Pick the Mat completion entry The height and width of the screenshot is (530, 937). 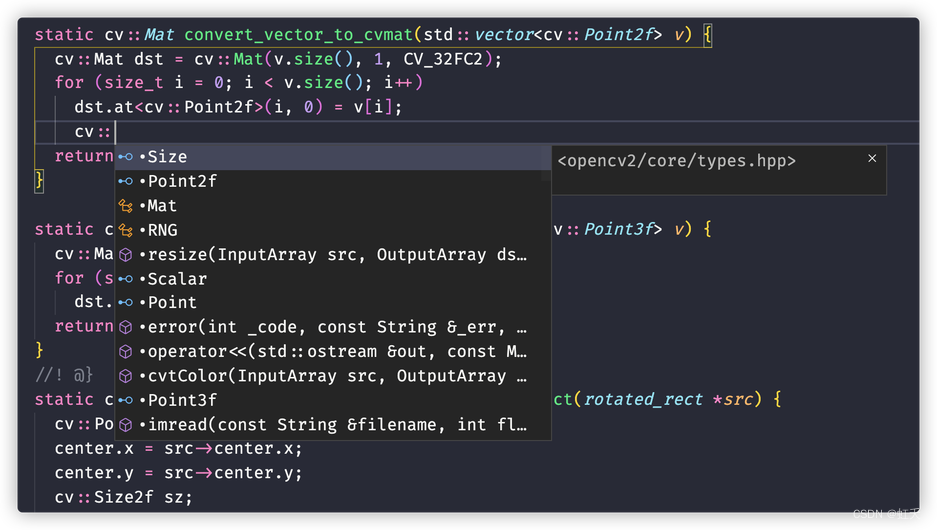332,206
